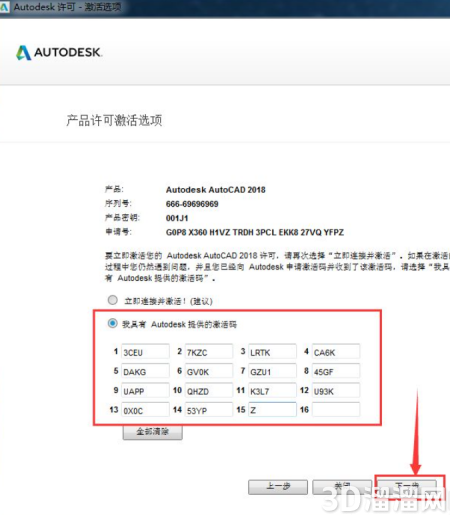Click activation code field 10 containing QHZD
This screenshot has height=515, width=450.
pos(209,391)
